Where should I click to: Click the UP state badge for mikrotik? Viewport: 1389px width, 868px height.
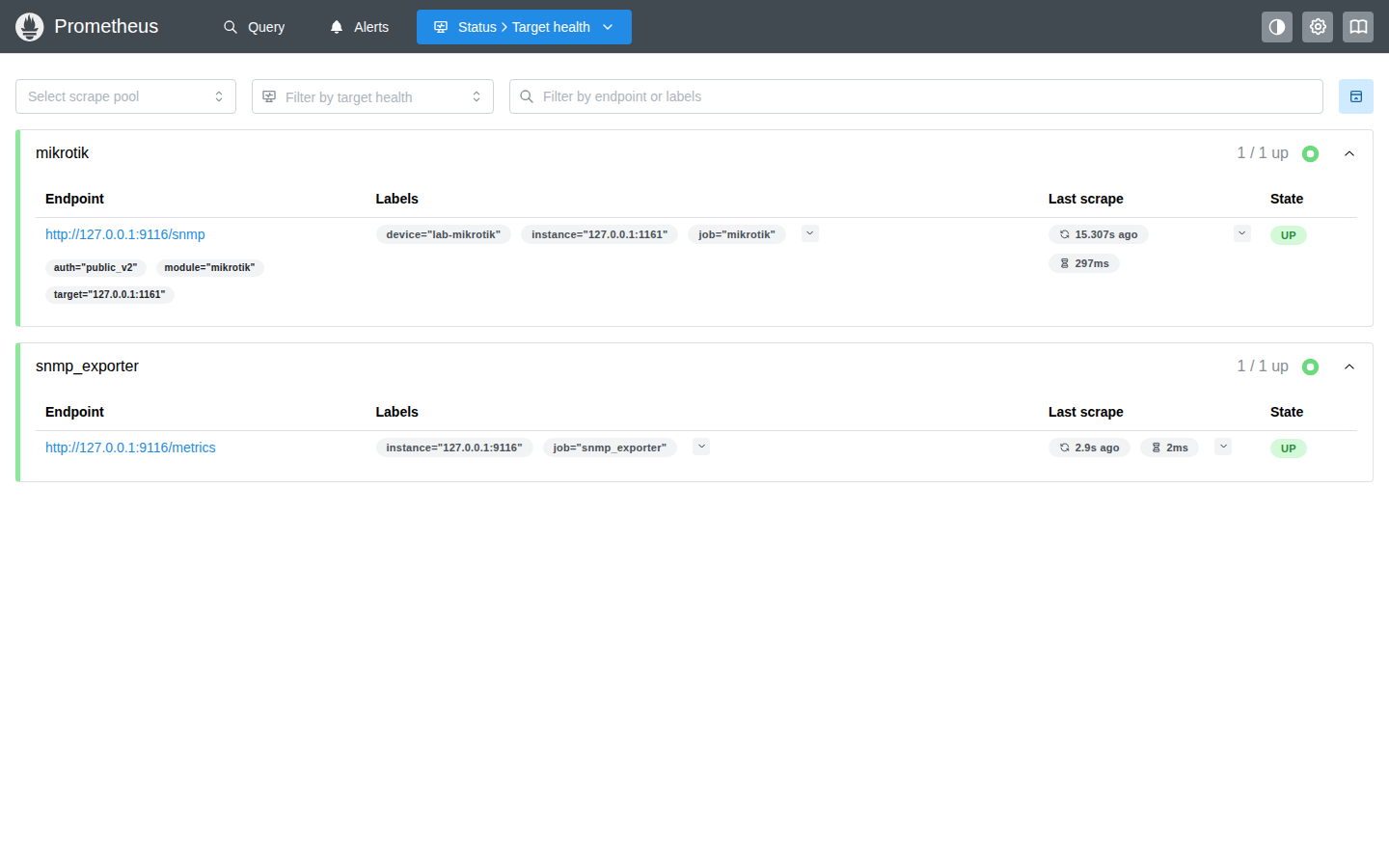(x=1289, y=235)
